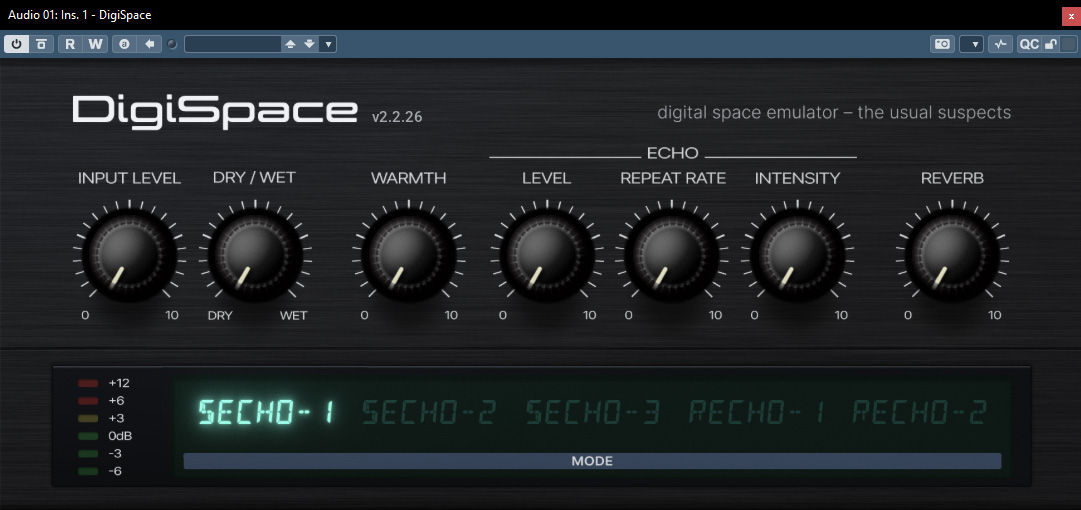Open the preset management dropdown
The height and width of the screenshot is (510, 1081).
coord(328,44)
